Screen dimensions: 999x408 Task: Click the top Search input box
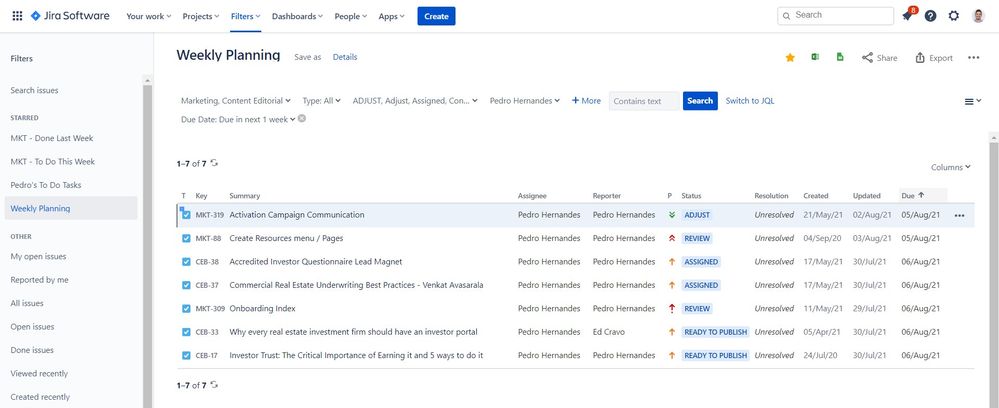pos(835,16)
